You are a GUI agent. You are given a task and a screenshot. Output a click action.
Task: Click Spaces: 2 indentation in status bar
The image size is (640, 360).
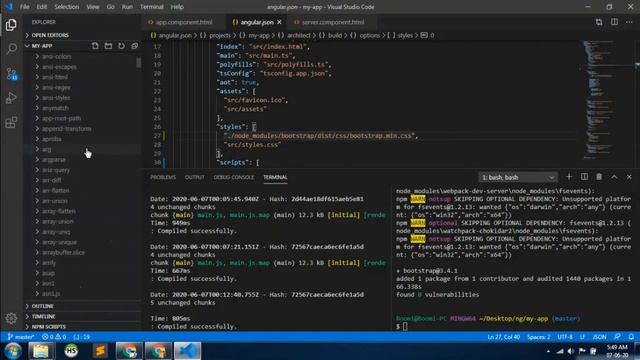click(x=538, y=337)
